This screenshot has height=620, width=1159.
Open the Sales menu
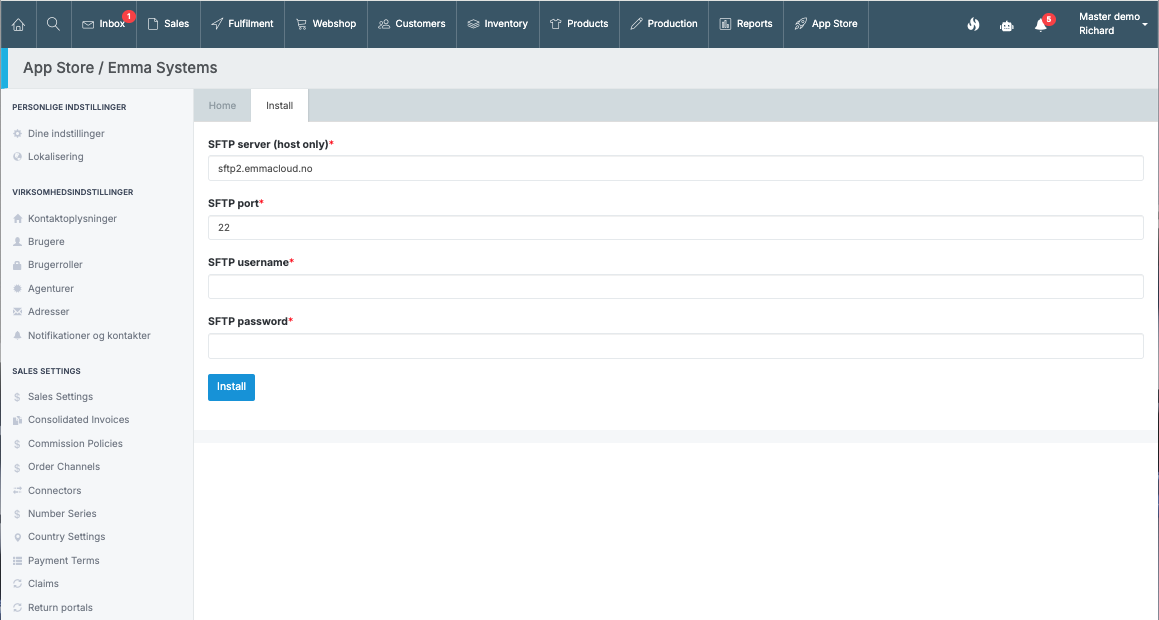(x=169, y=24)
